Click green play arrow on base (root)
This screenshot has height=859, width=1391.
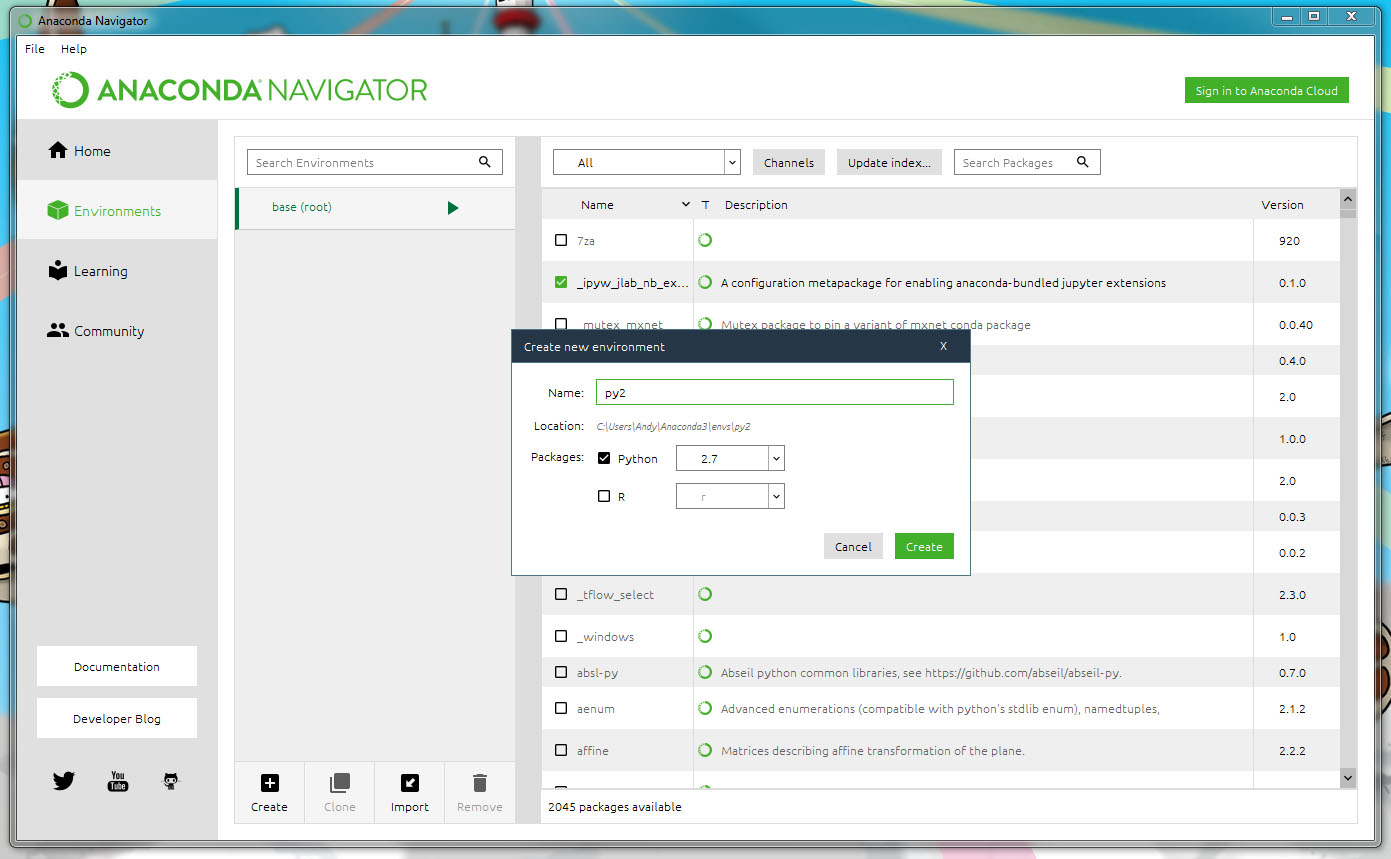click(453, 208)
